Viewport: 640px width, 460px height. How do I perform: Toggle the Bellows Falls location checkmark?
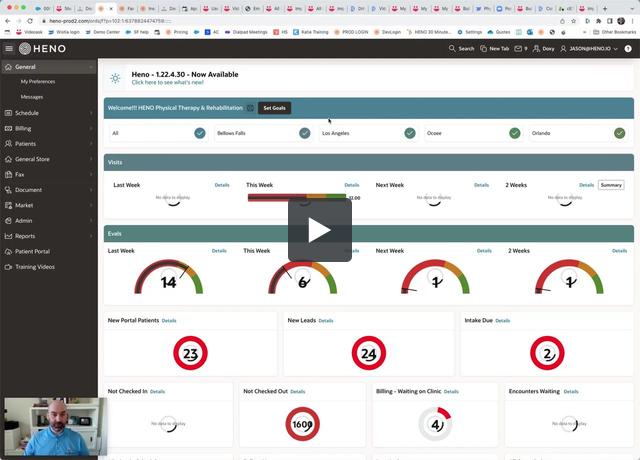[x=304, y=133]
